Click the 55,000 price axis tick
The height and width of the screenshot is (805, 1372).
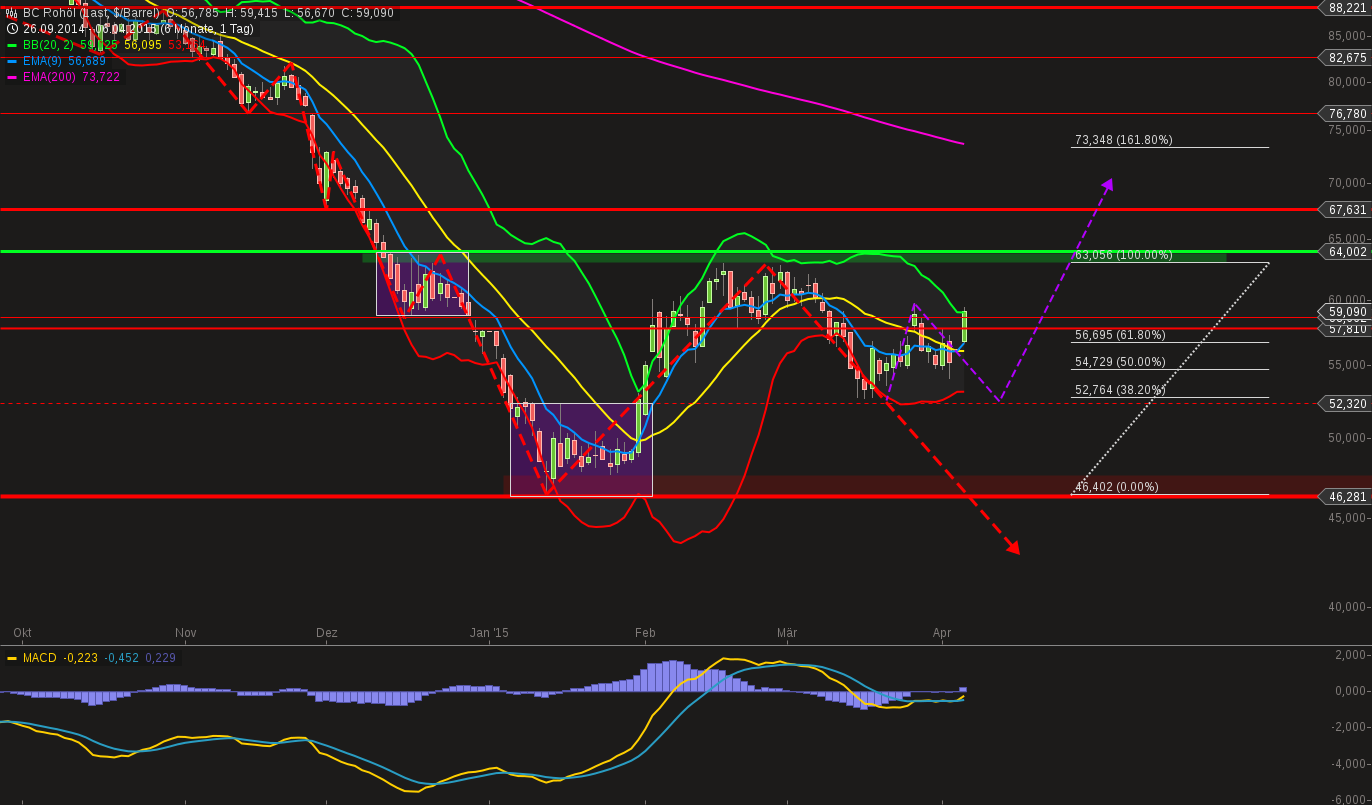[x=1348, y=365]
